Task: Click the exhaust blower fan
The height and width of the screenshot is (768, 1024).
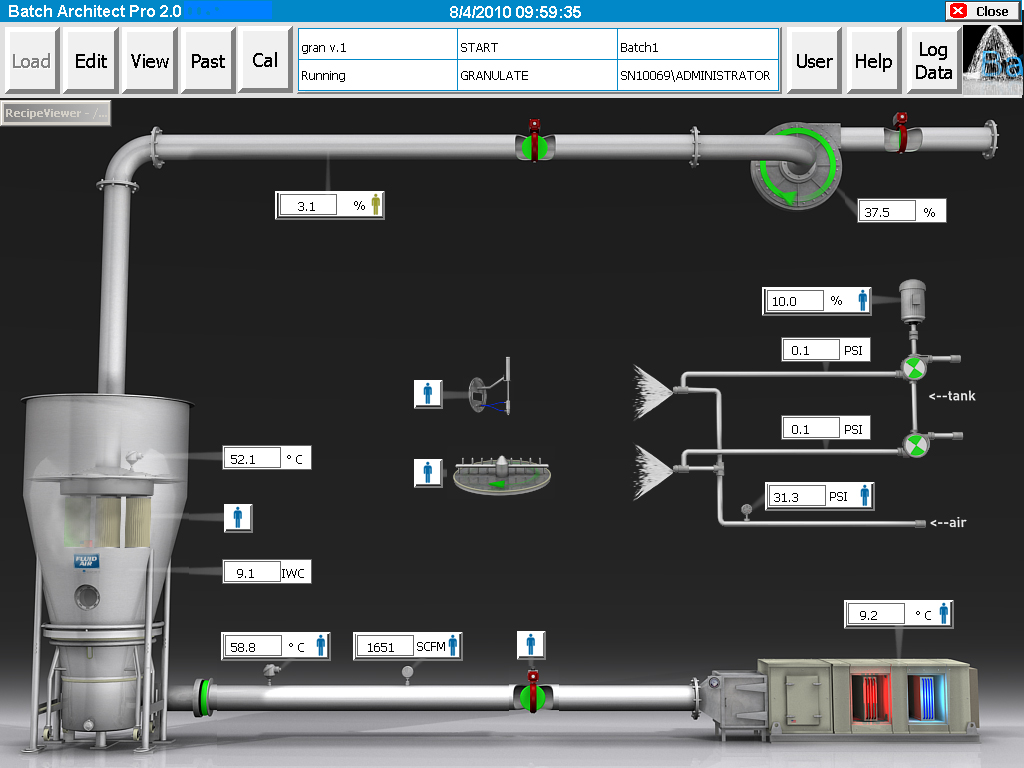Action: pyautogui.click(x=796, y=166)
